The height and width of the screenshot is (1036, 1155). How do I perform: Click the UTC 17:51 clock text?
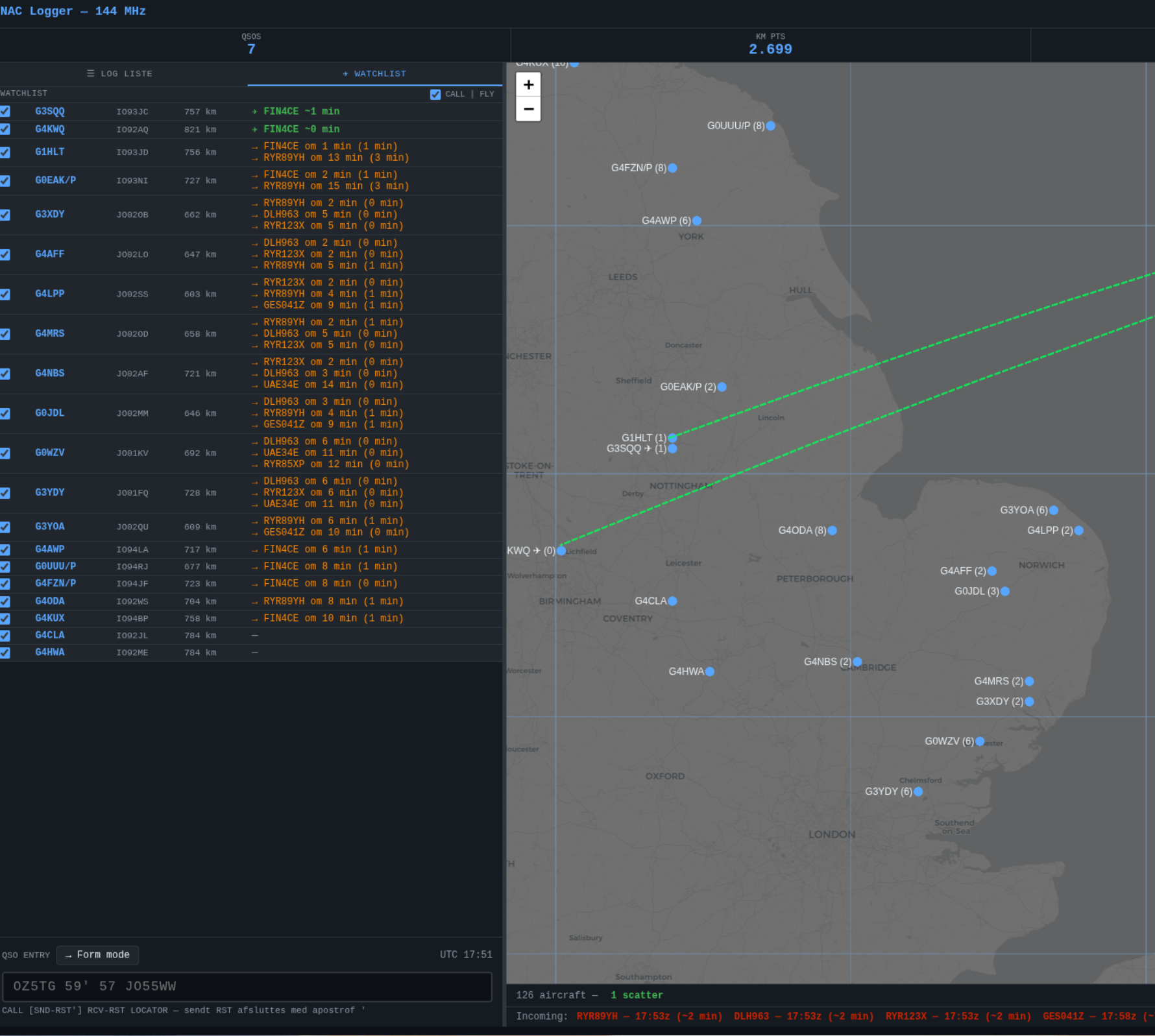466,954
